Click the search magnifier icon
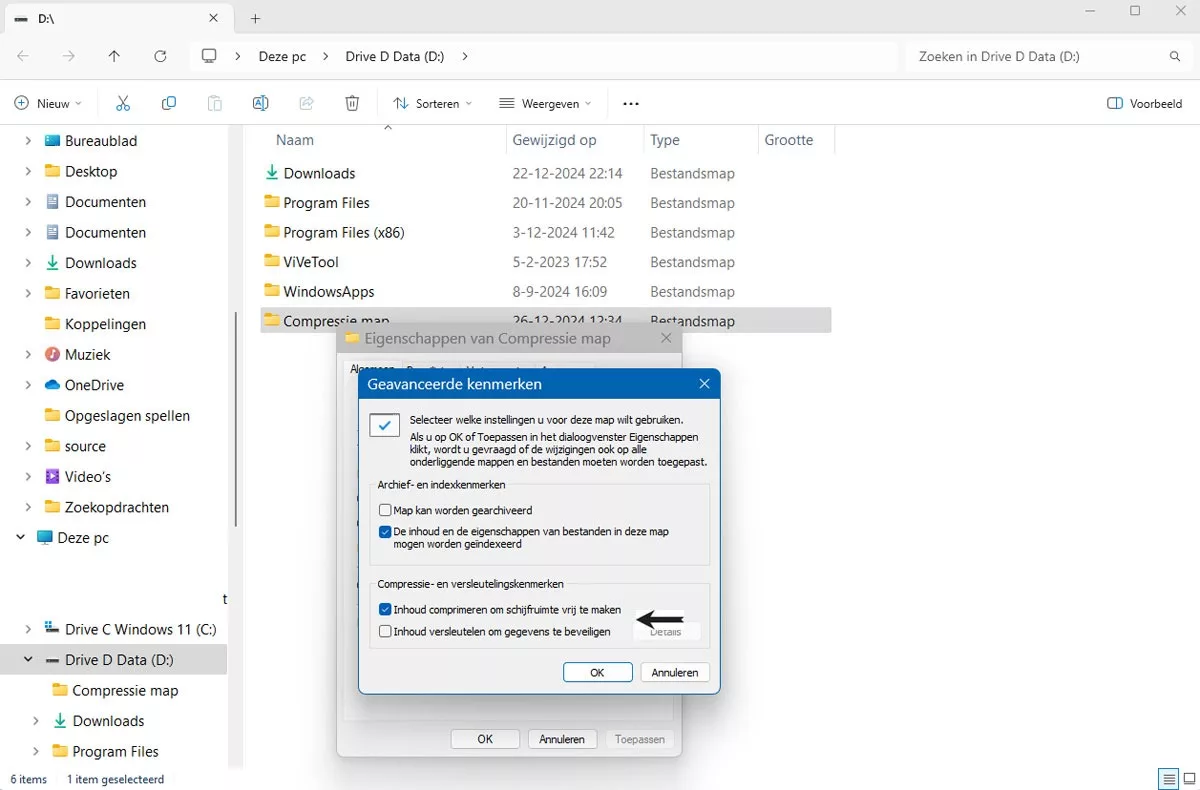The width and height of the screenshot is (1200, 790). 1175,56
